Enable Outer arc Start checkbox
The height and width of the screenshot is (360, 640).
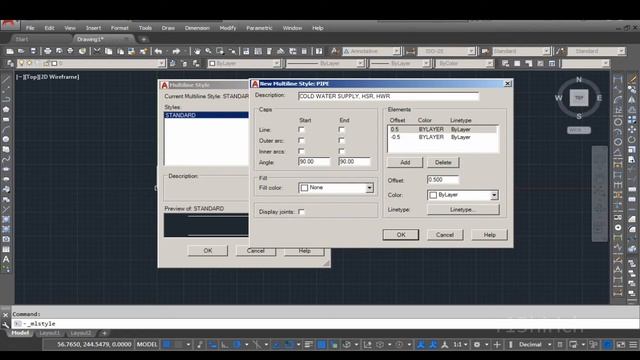pos(301,140)
